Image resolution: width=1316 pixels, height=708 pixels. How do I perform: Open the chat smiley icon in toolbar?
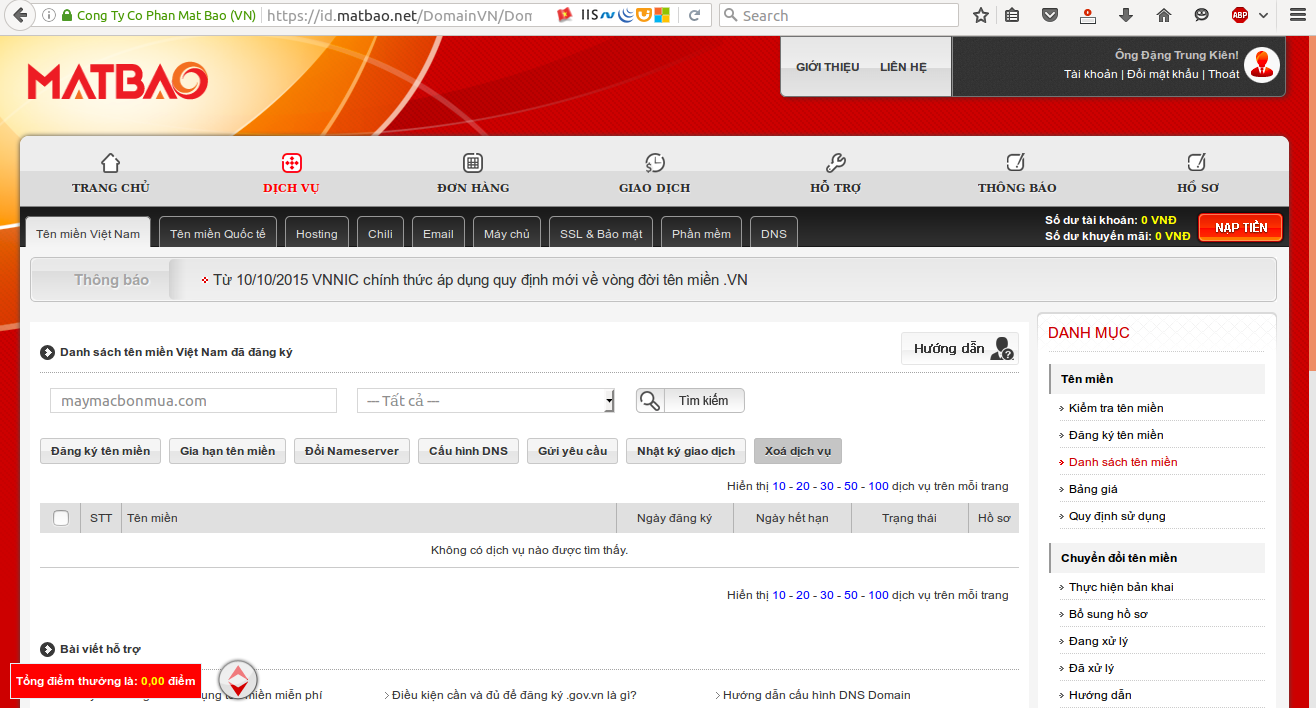pyautogui.click(x=1201, y=15)
